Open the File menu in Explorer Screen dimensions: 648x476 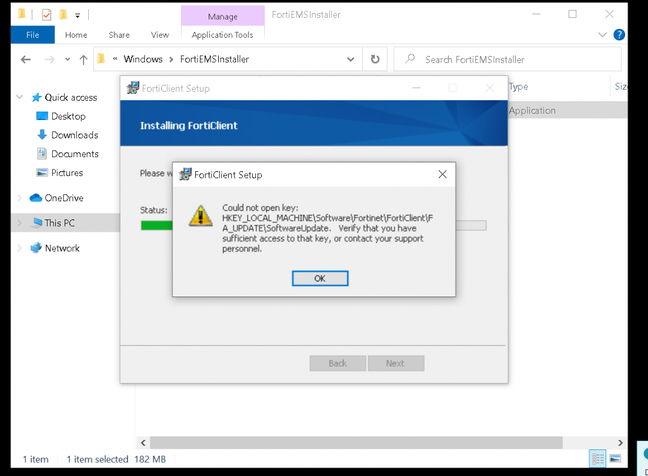(x=33, y=35)
